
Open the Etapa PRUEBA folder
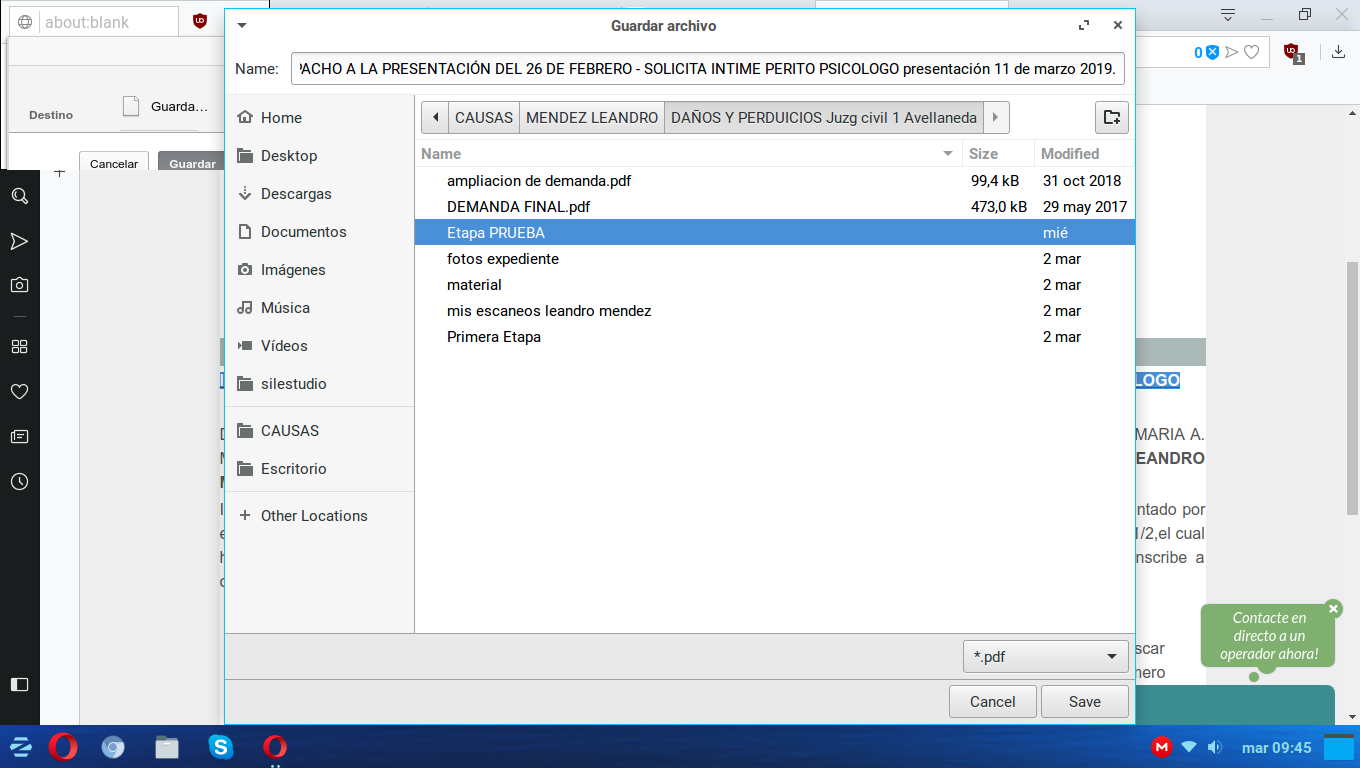(x=496, y=233)
